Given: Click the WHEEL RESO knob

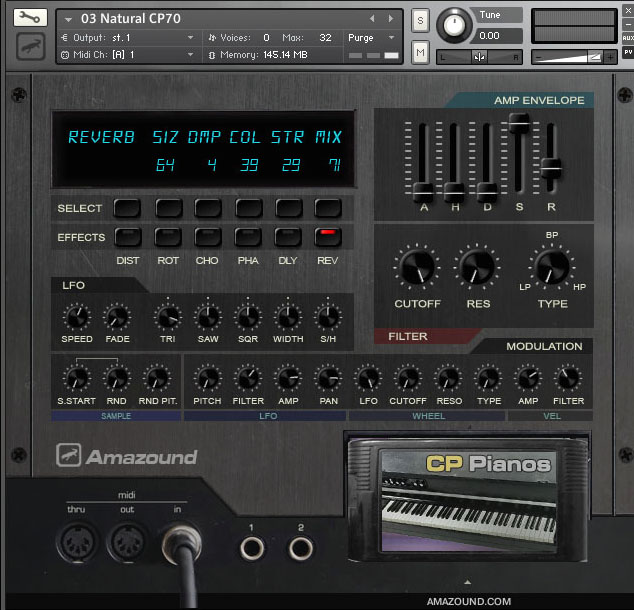Looking at the screenshot, I should (448, 378).
